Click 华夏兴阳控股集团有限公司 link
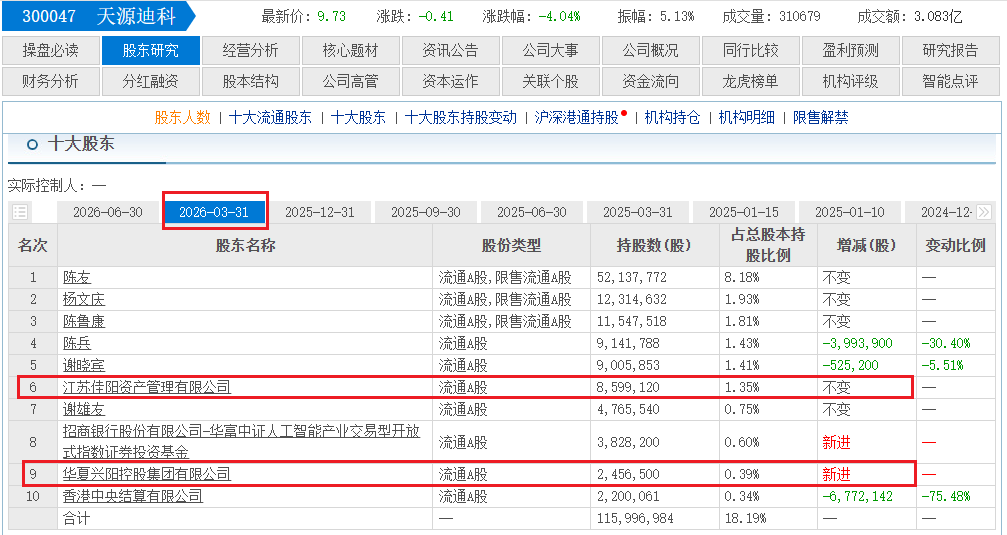1007x535 pixels. (x=146, y=475)
